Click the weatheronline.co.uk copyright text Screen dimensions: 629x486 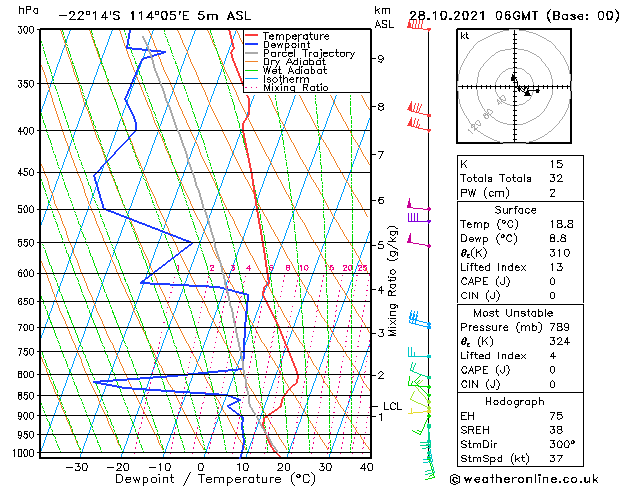click(x=524, y=479)
